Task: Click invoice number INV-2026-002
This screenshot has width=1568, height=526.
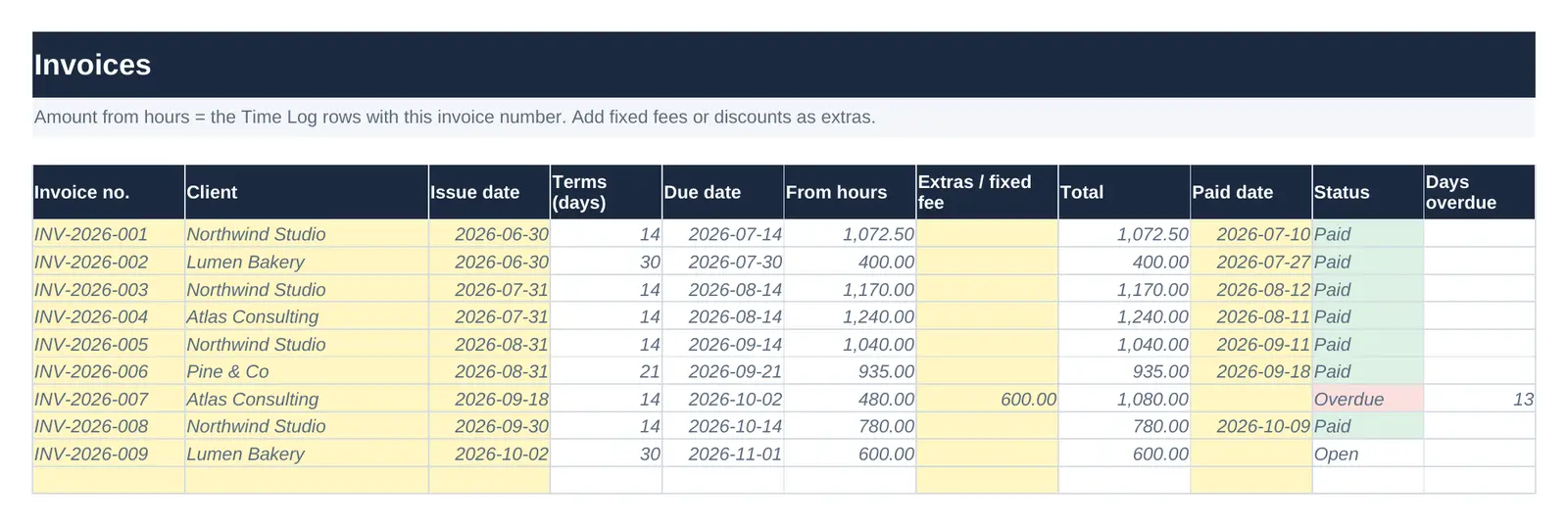Action: tap(109, 262)
